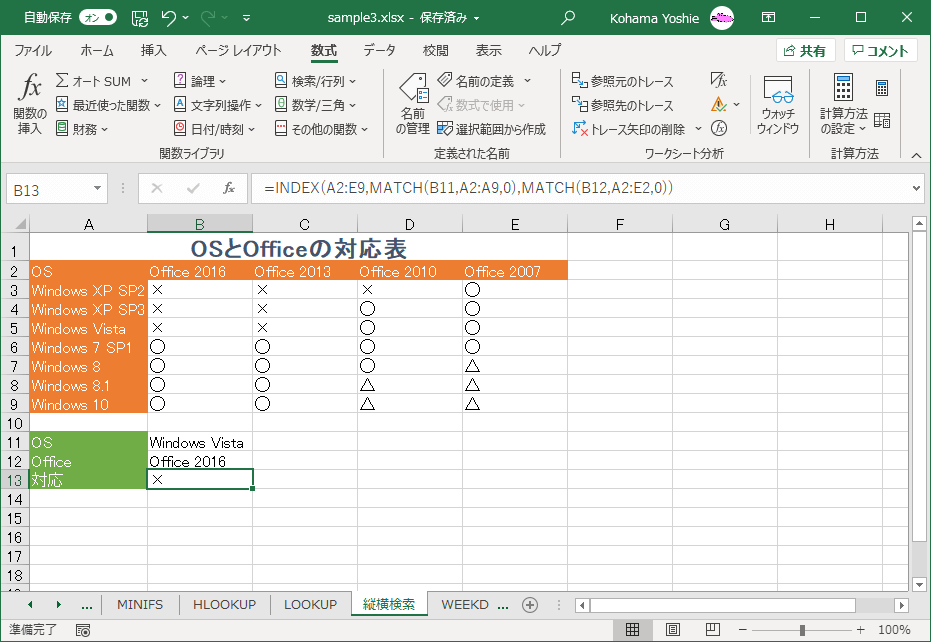This screenshot has height=642, width=931.
Task: Switch to the View (表示) tab
Action: coord(489,50)
